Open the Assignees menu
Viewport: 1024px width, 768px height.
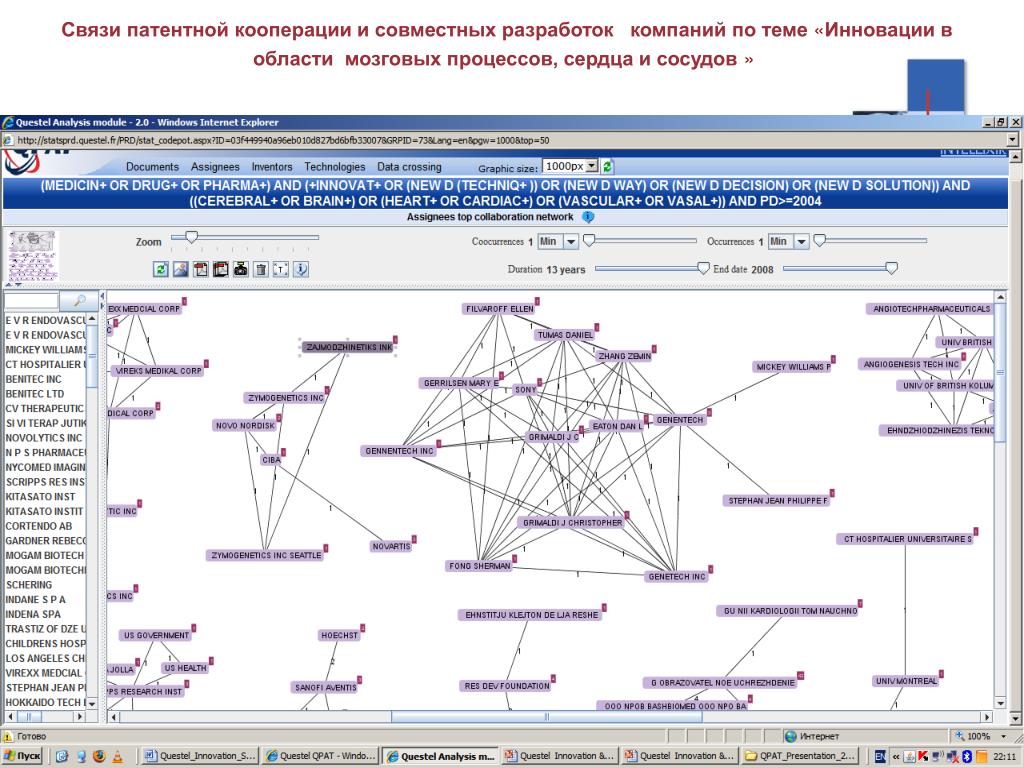tap(215, 167)
